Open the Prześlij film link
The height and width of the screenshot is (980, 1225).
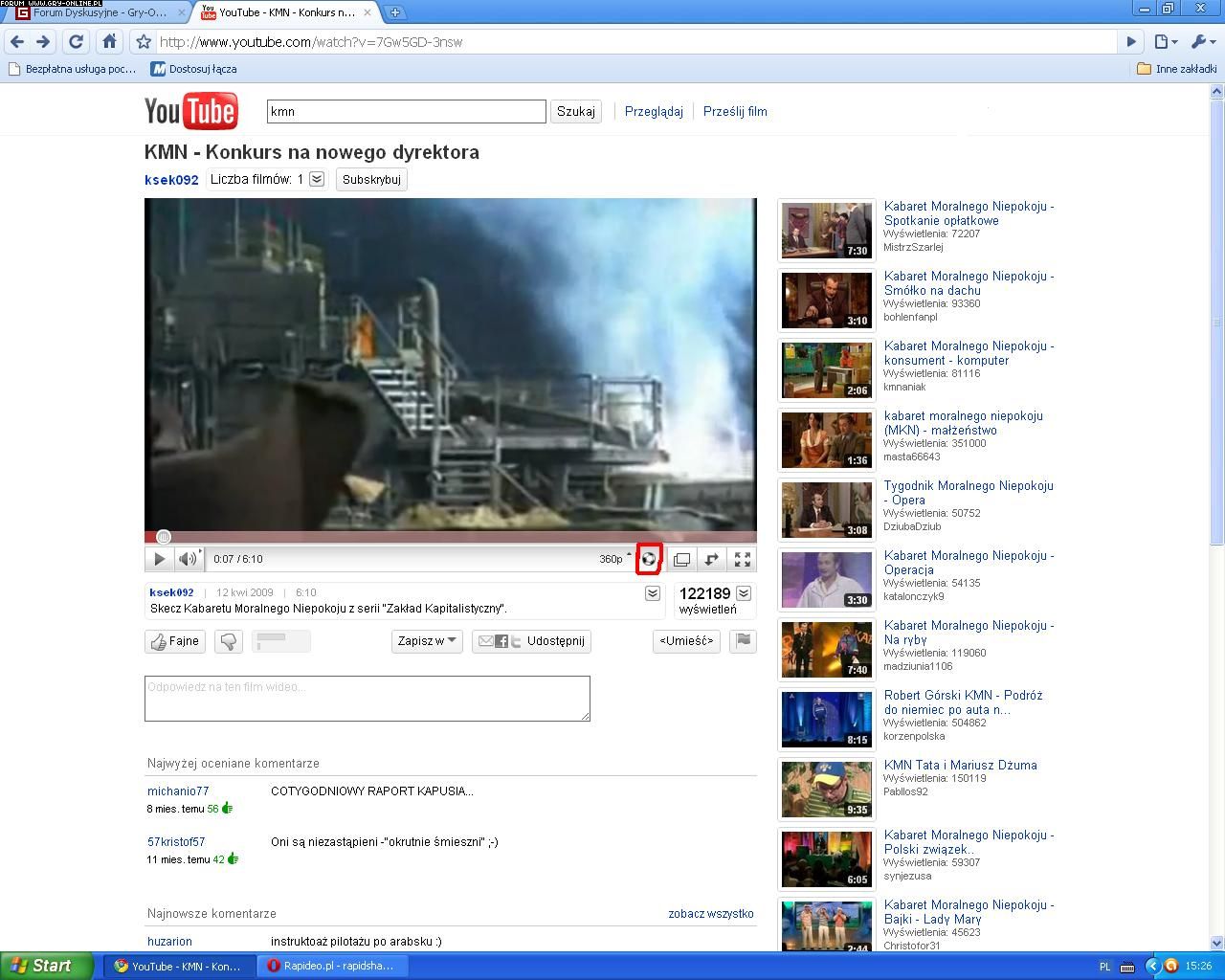click(735, 111)
